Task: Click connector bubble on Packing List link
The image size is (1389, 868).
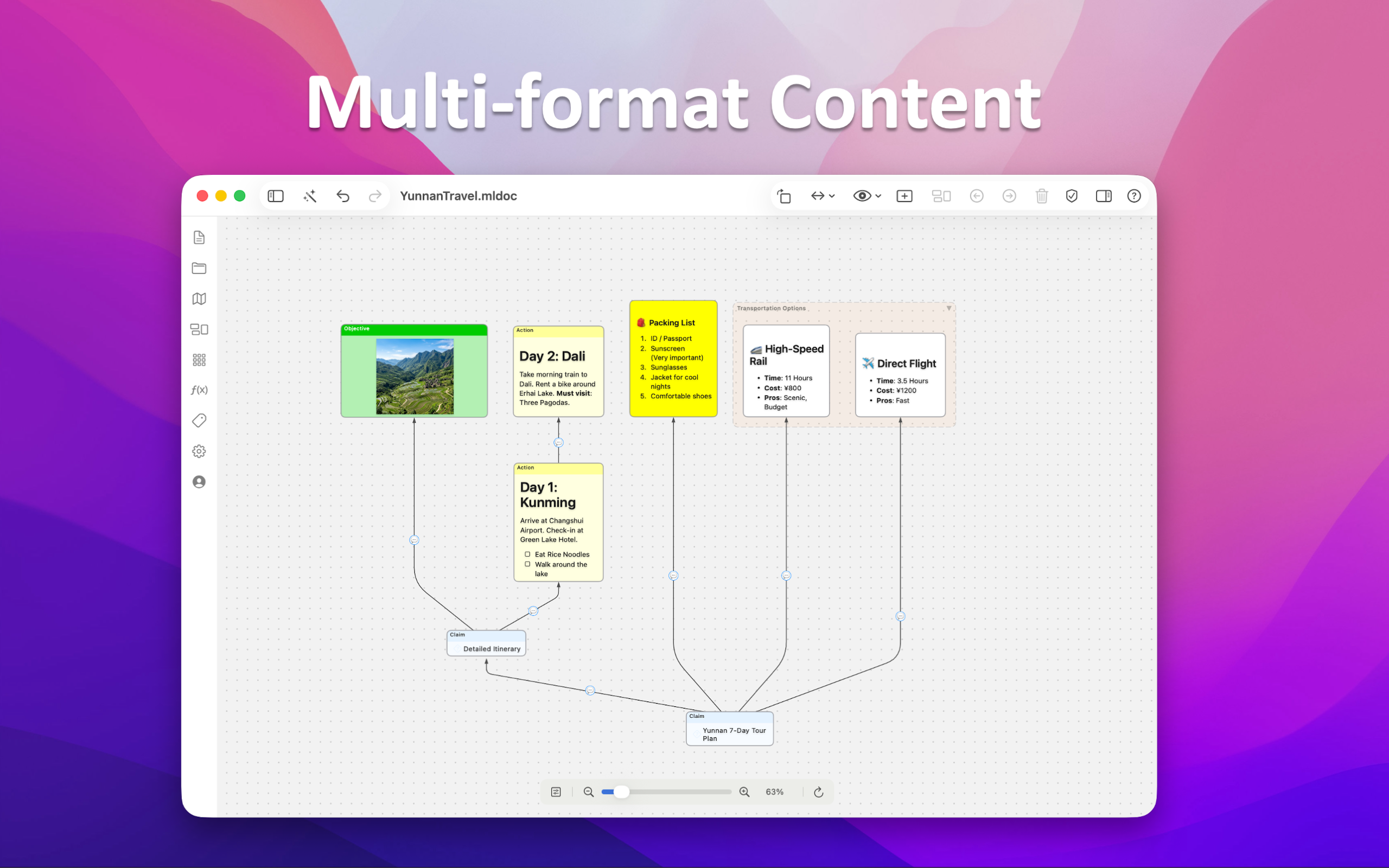Action: click(x=673, y=575)
